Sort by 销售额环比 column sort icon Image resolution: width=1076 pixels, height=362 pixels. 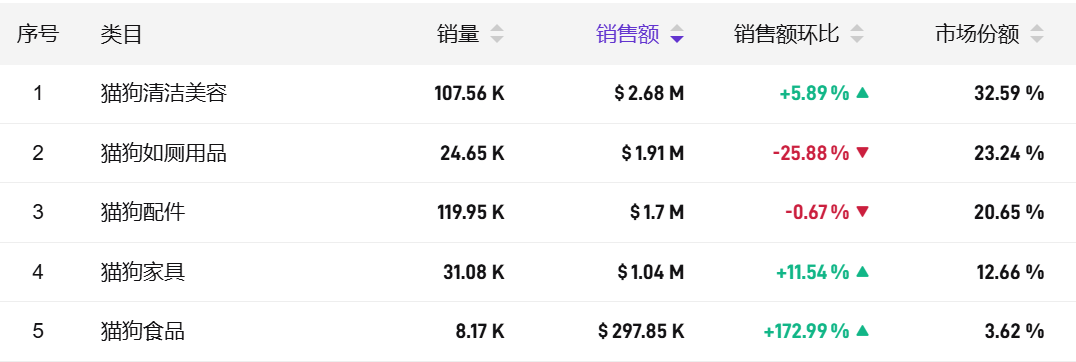(856, 34)
